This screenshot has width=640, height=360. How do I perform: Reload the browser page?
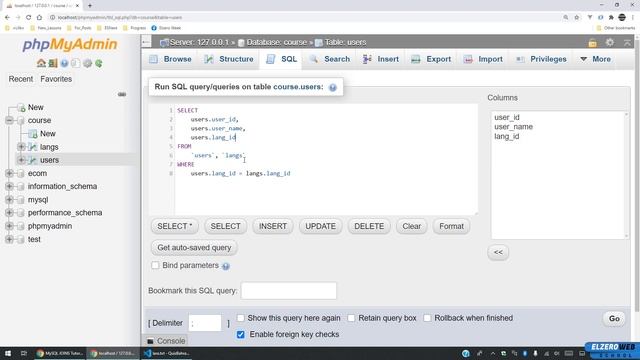[28, 18]
